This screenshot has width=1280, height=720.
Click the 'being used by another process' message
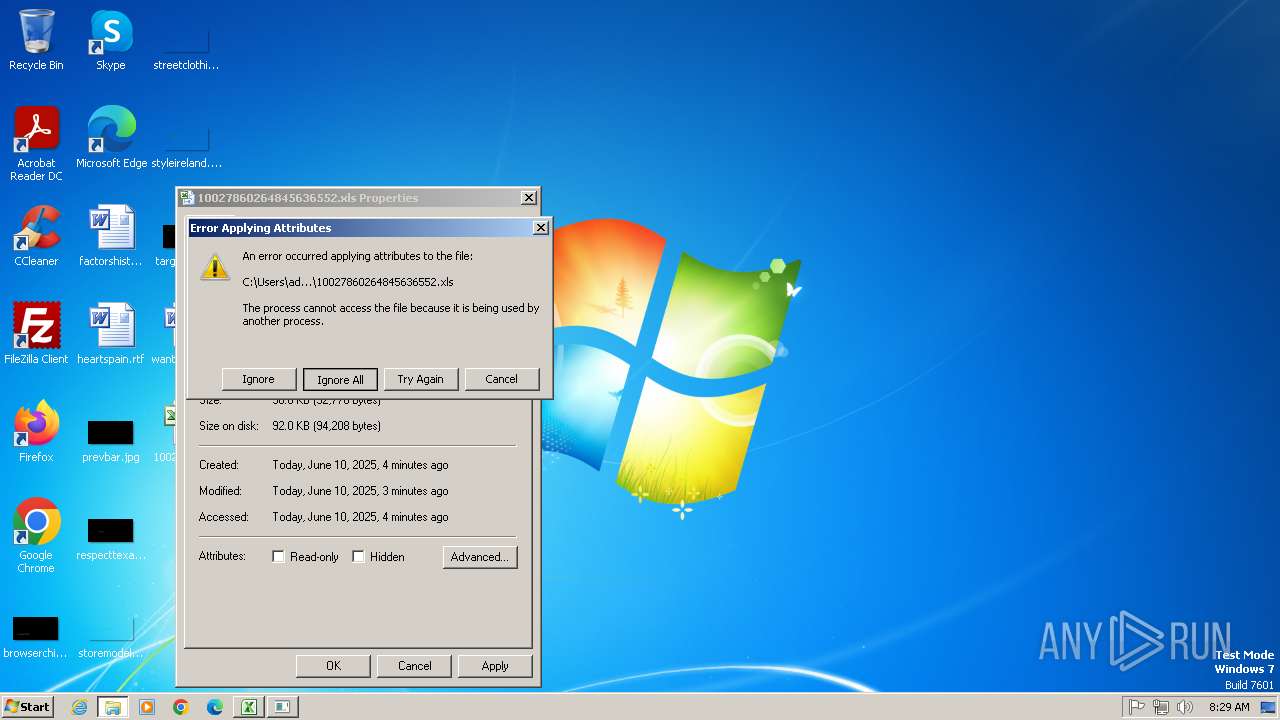pos(391,315)
